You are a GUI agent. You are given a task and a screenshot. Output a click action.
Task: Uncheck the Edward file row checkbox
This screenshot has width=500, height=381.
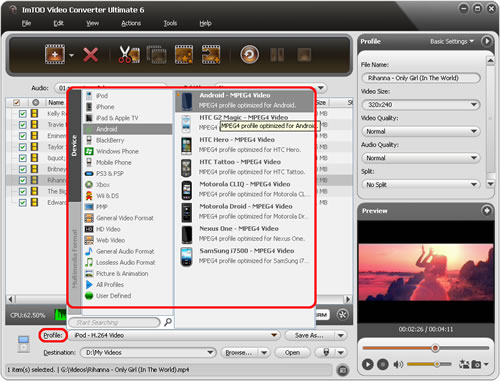22,202
